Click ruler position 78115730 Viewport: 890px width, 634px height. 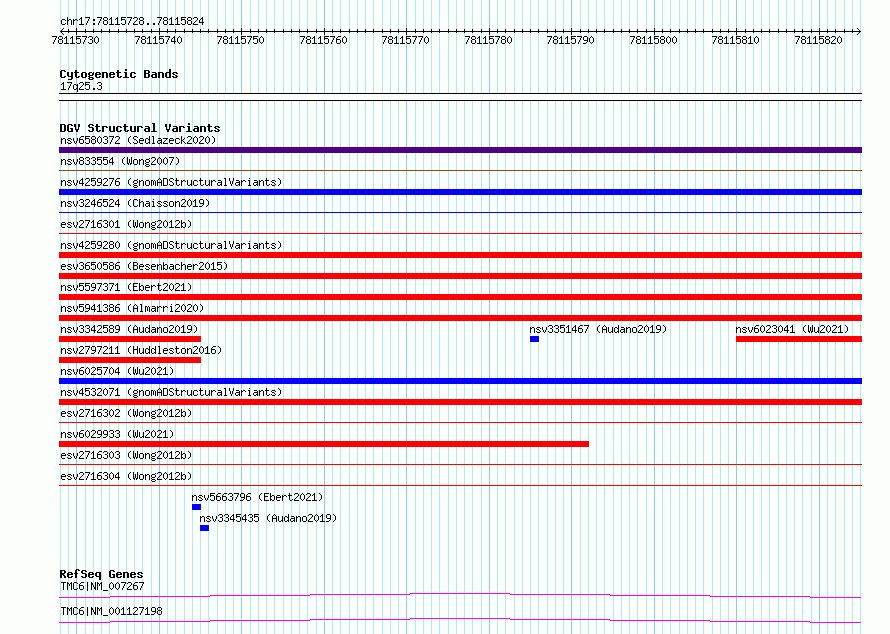(75, 40)
